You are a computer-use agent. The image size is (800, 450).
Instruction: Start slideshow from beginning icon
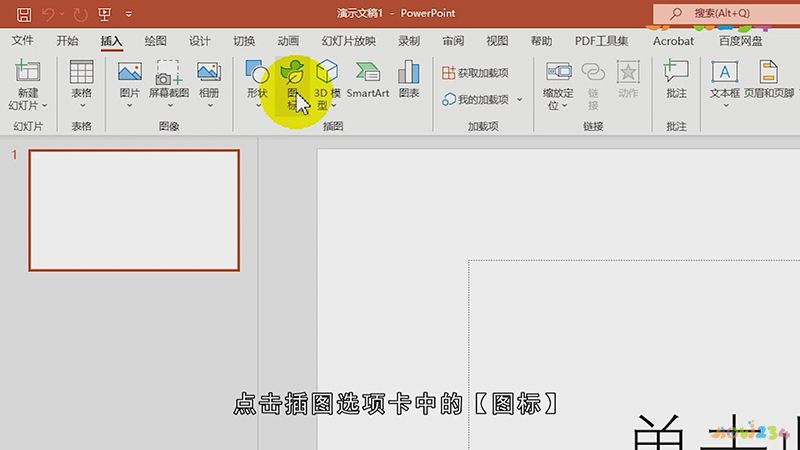coord(105,14)
